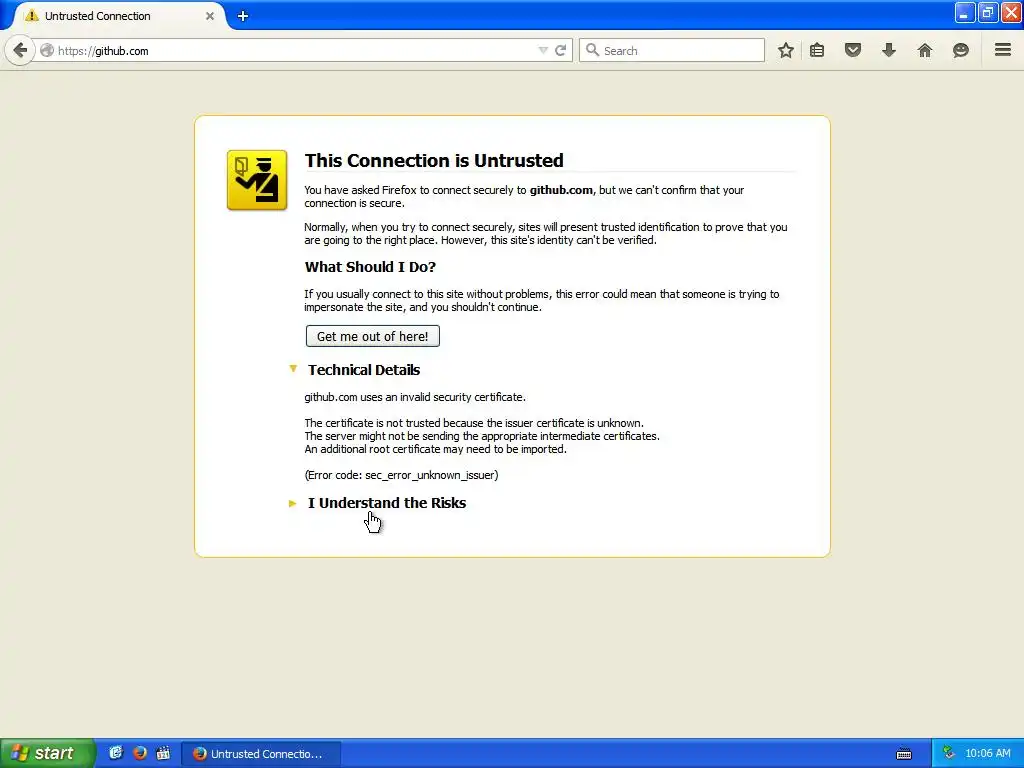Open the Downloads arrow icon
The height and width of the screenshot is (768, 1024).
click(x=889, y=50)
